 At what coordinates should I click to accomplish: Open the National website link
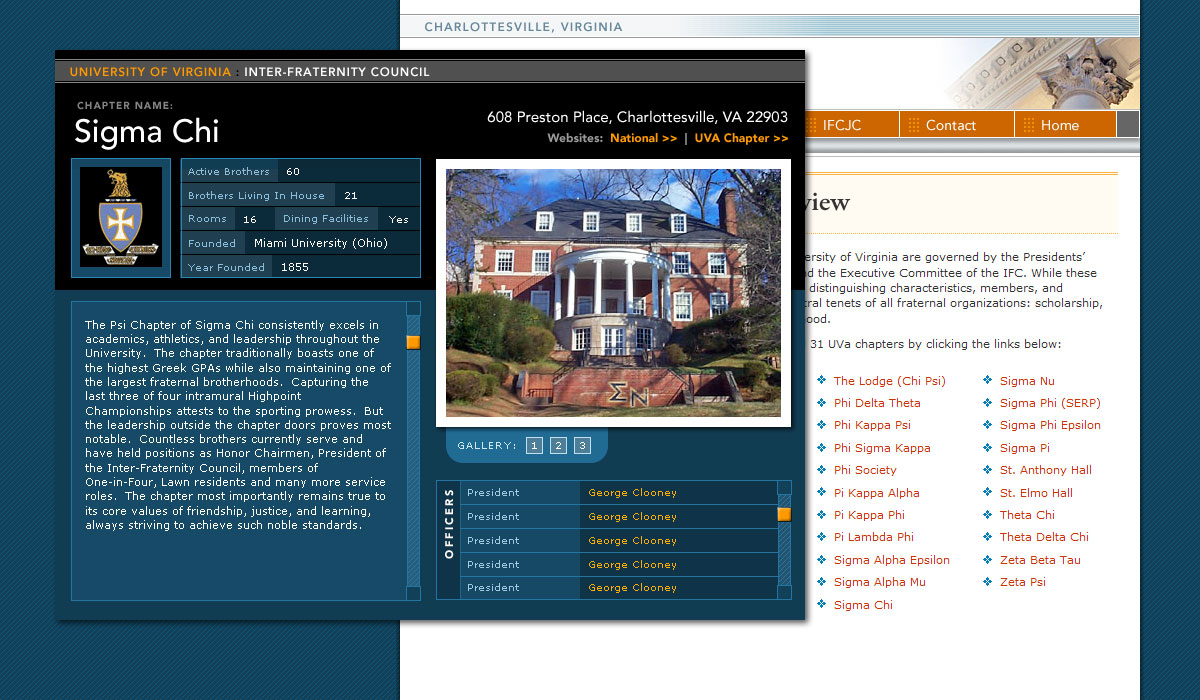(643, 138)
